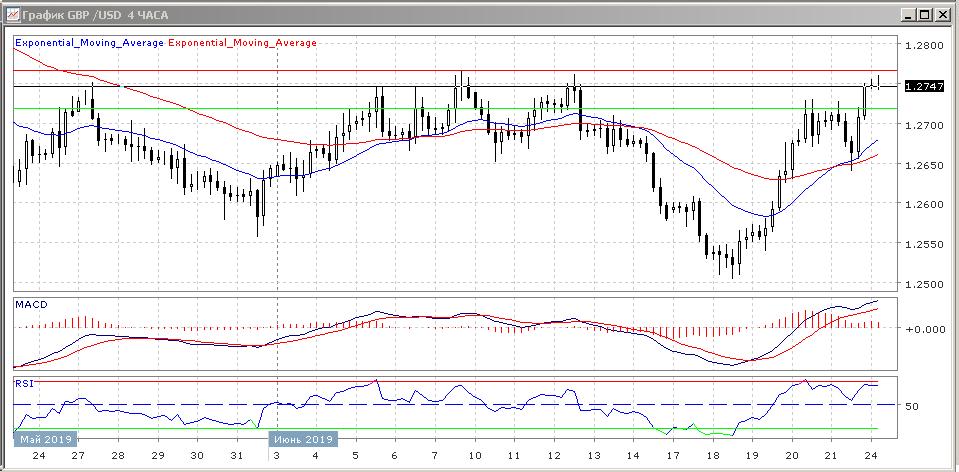The width and height of the screenshot is (959, 472).
Task: Click the 1.2800 price axis label
Action: click(x=922, y=46)
